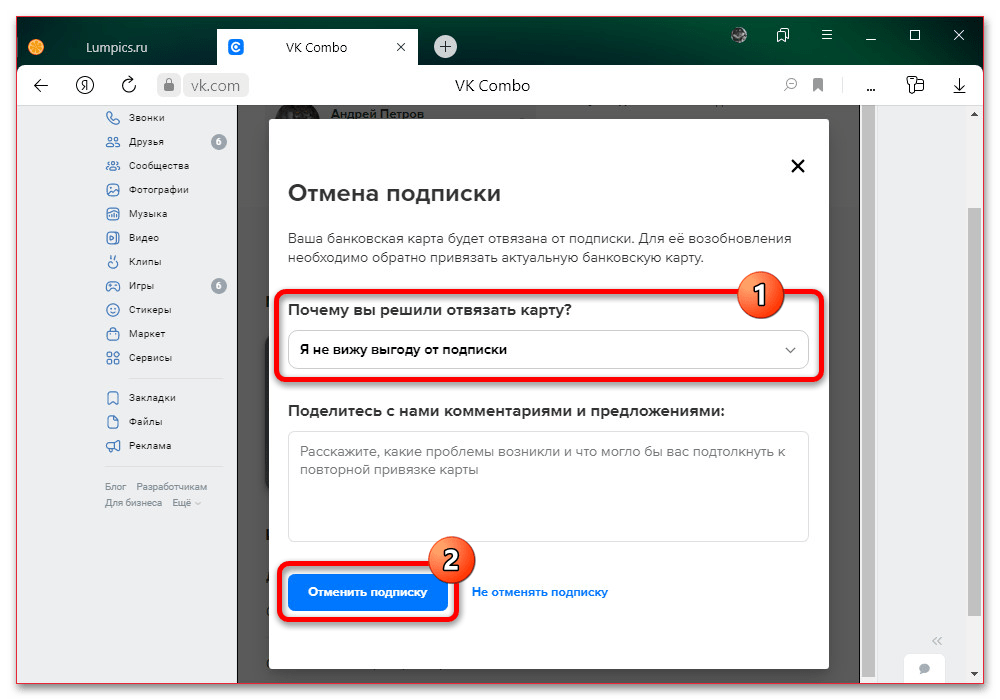Close the Отмена подписки dialog
This screenshot has width=1000, height=700.
point(798,166)
